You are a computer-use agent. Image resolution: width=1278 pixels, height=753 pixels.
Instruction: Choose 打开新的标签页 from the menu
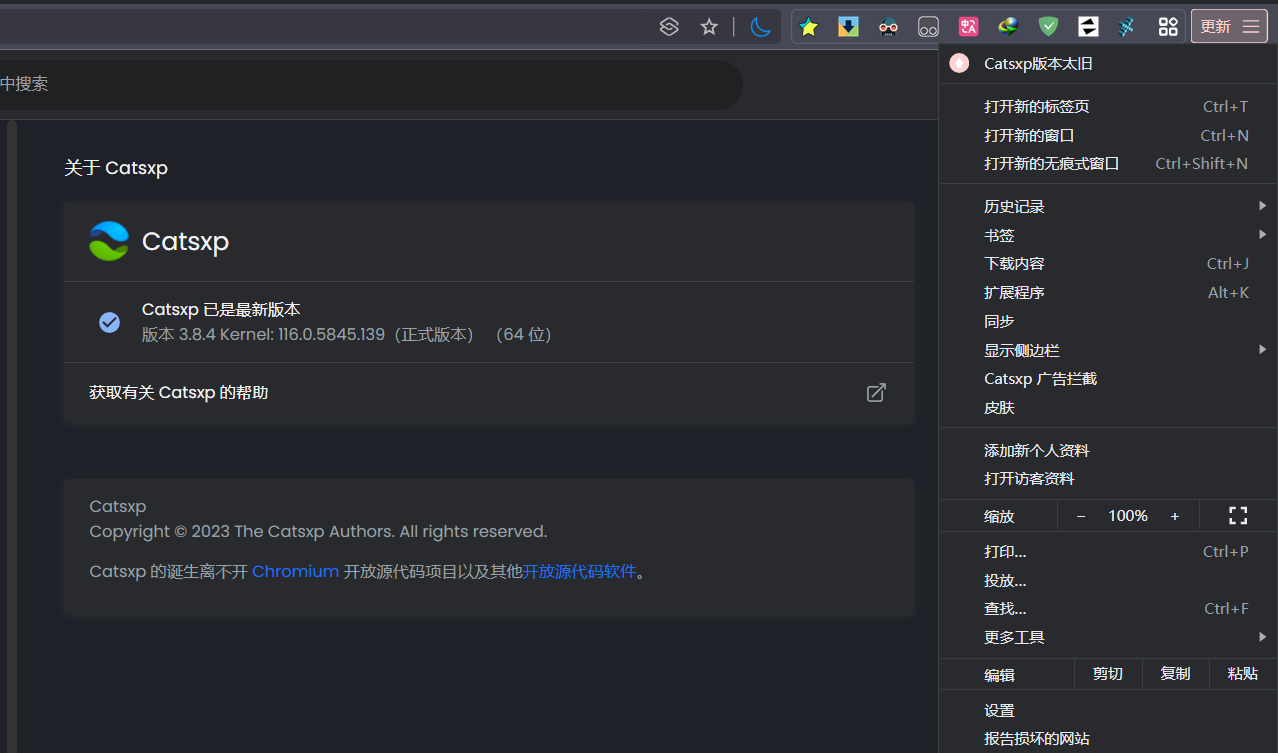coord(1108,107)
